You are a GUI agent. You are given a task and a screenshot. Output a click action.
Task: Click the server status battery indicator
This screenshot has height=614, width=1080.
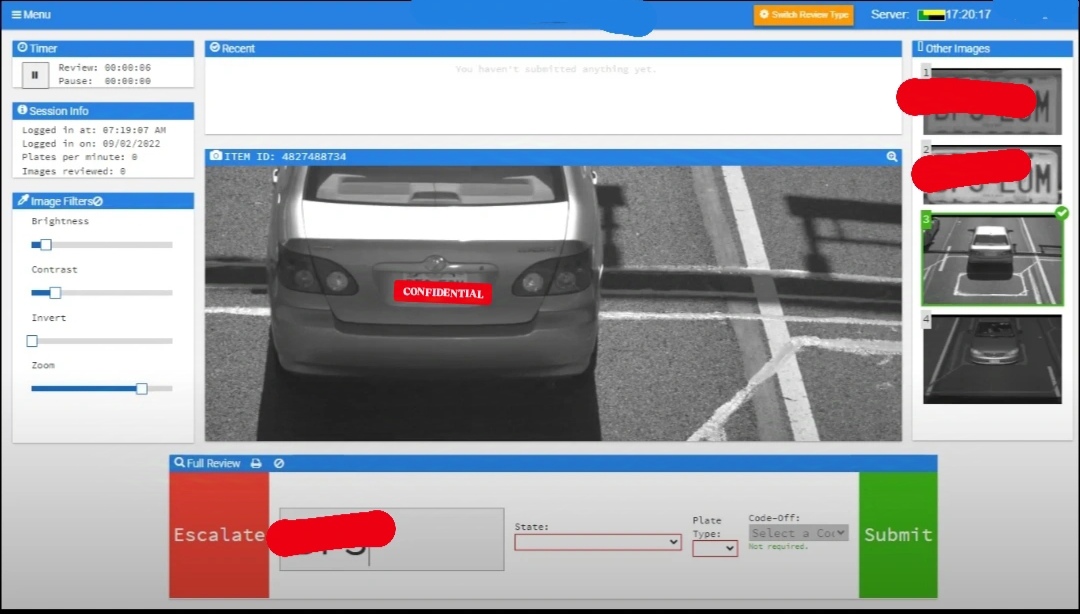931,15
